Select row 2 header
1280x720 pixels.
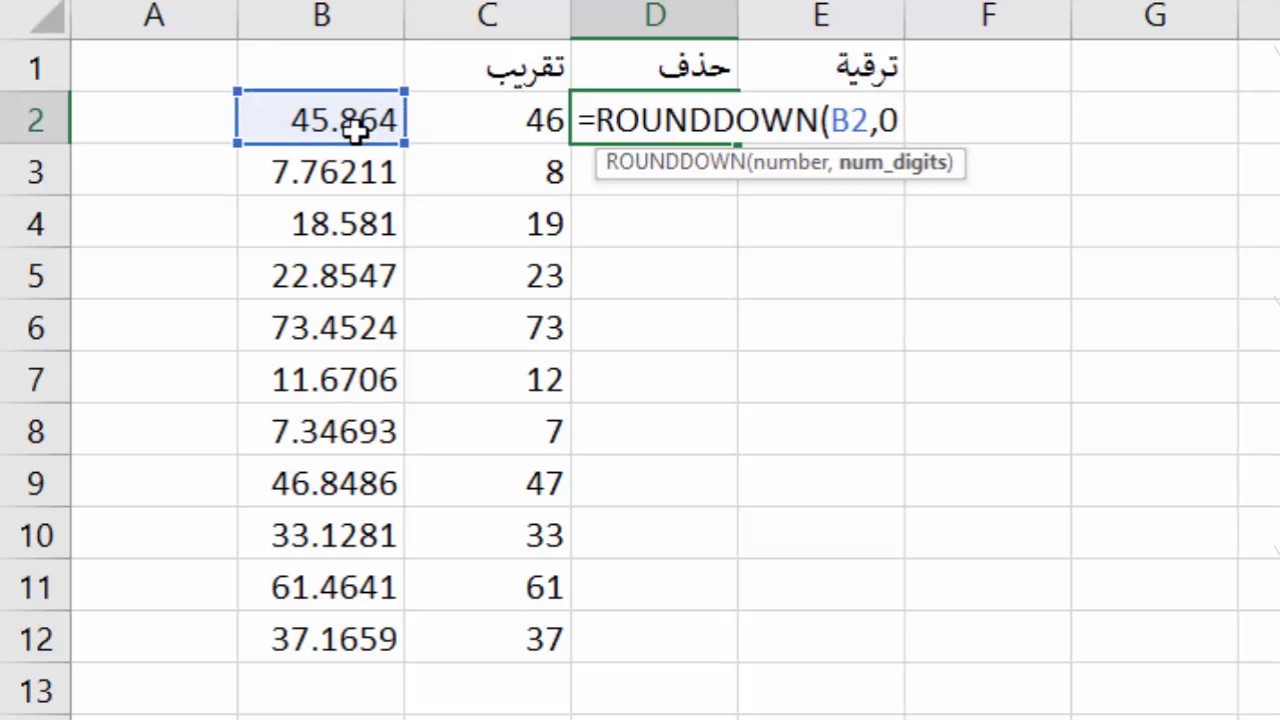(35, 119)
